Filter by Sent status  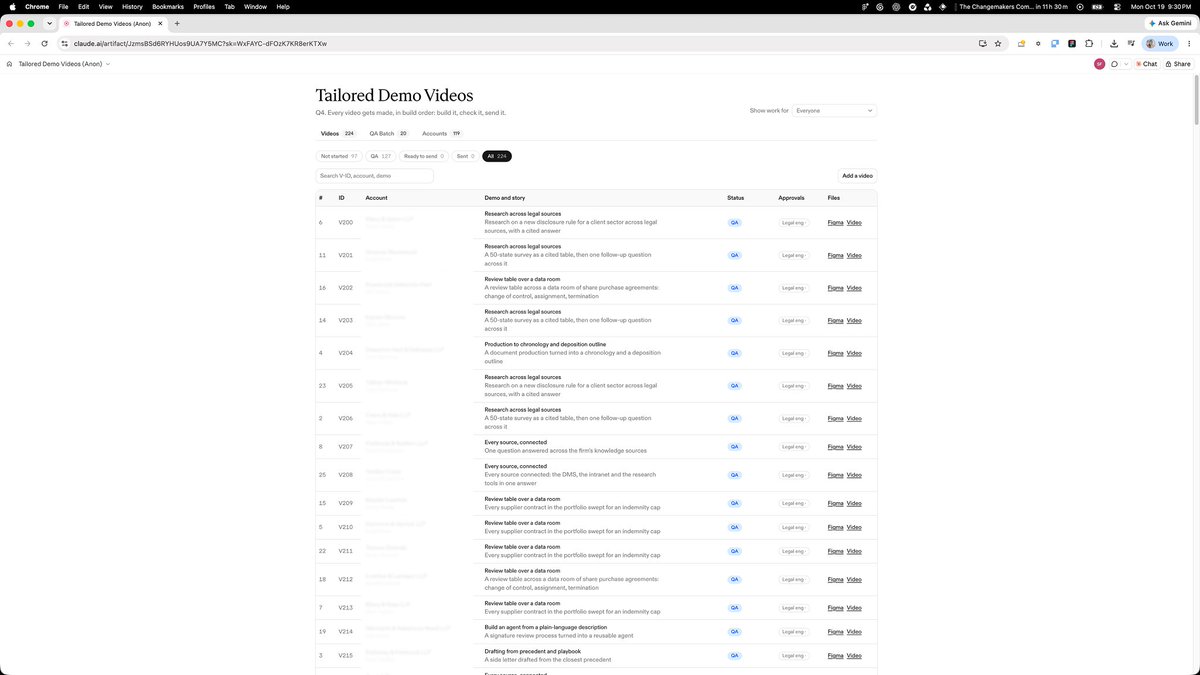tap(465, 156)
